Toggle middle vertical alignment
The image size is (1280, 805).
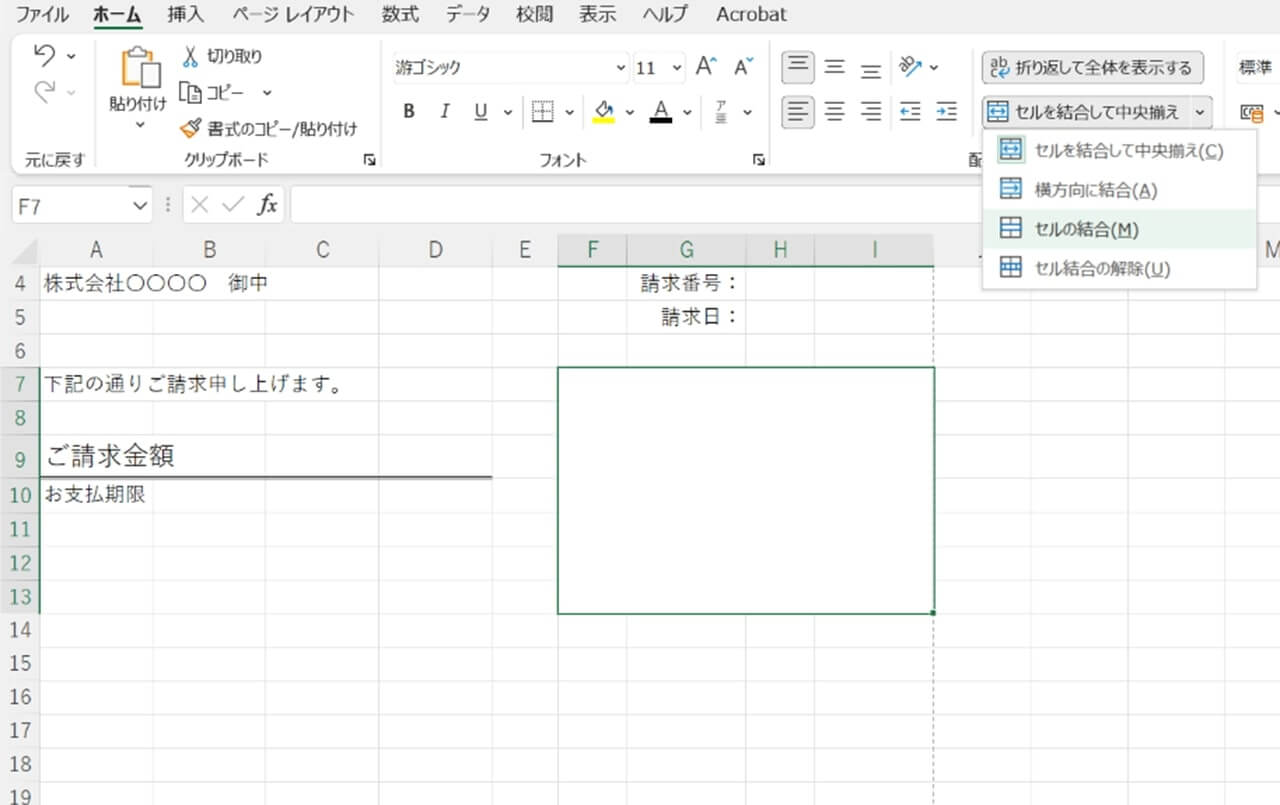point(835,68)
